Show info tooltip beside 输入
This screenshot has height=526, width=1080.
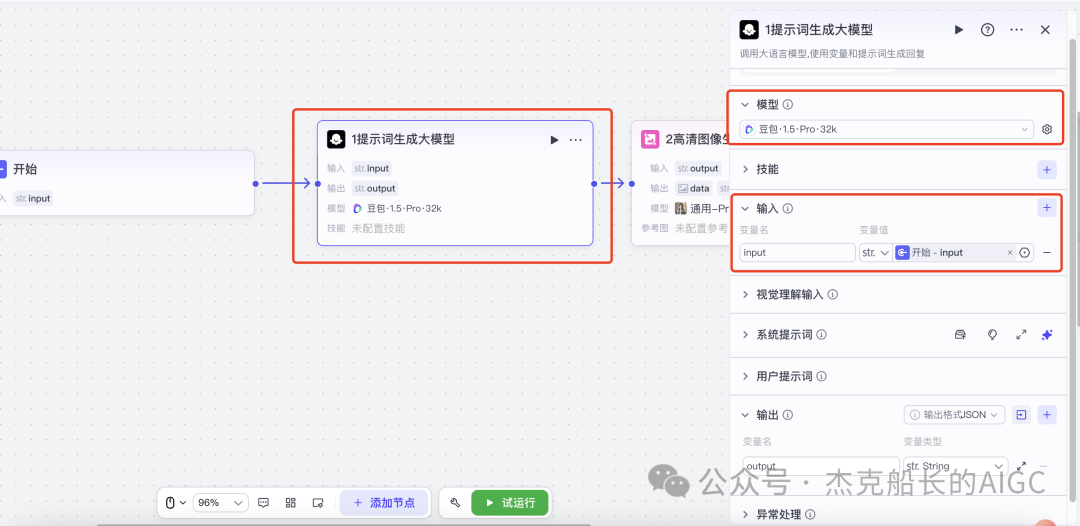pos(789,208)
